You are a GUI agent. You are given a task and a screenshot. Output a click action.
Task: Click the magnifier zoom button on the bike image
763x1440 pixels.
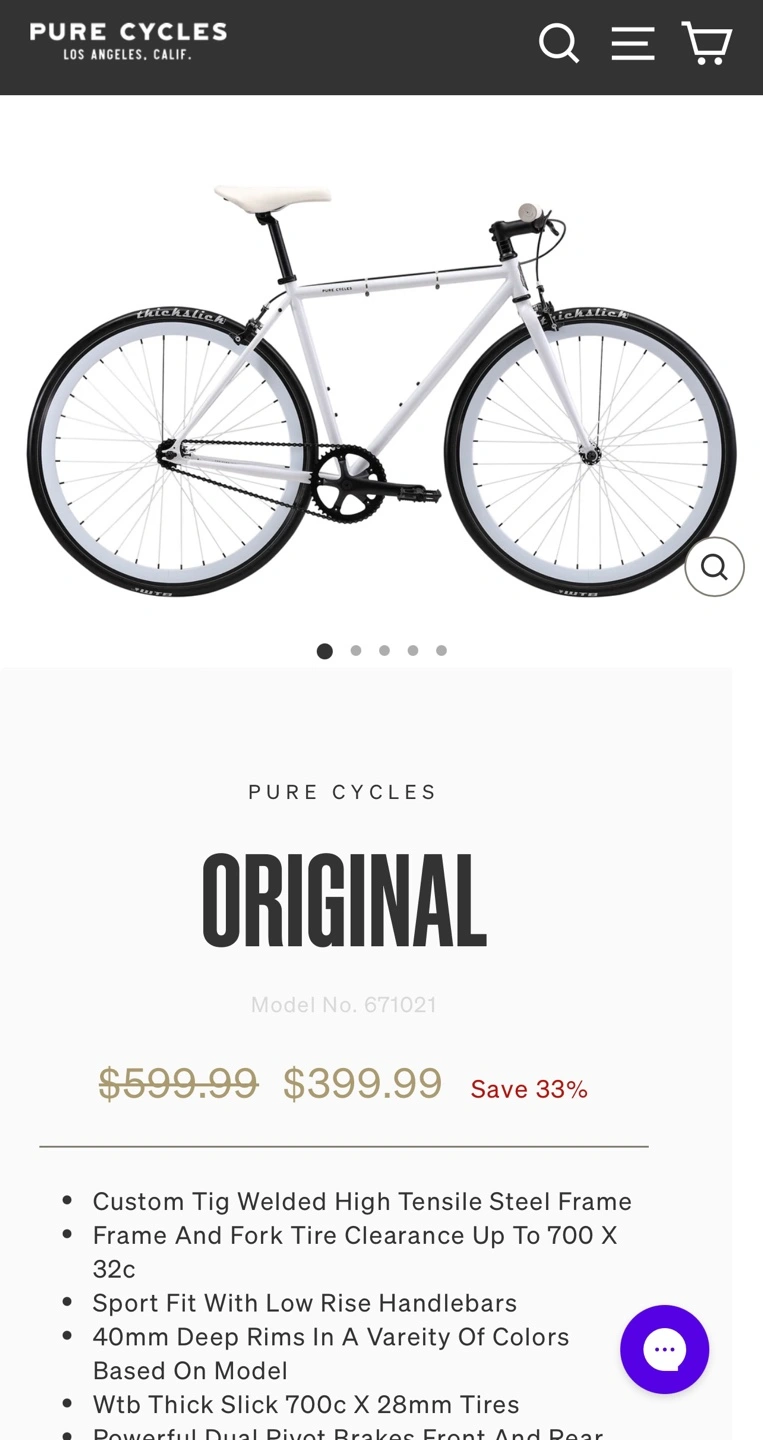(x=714, y=567)
